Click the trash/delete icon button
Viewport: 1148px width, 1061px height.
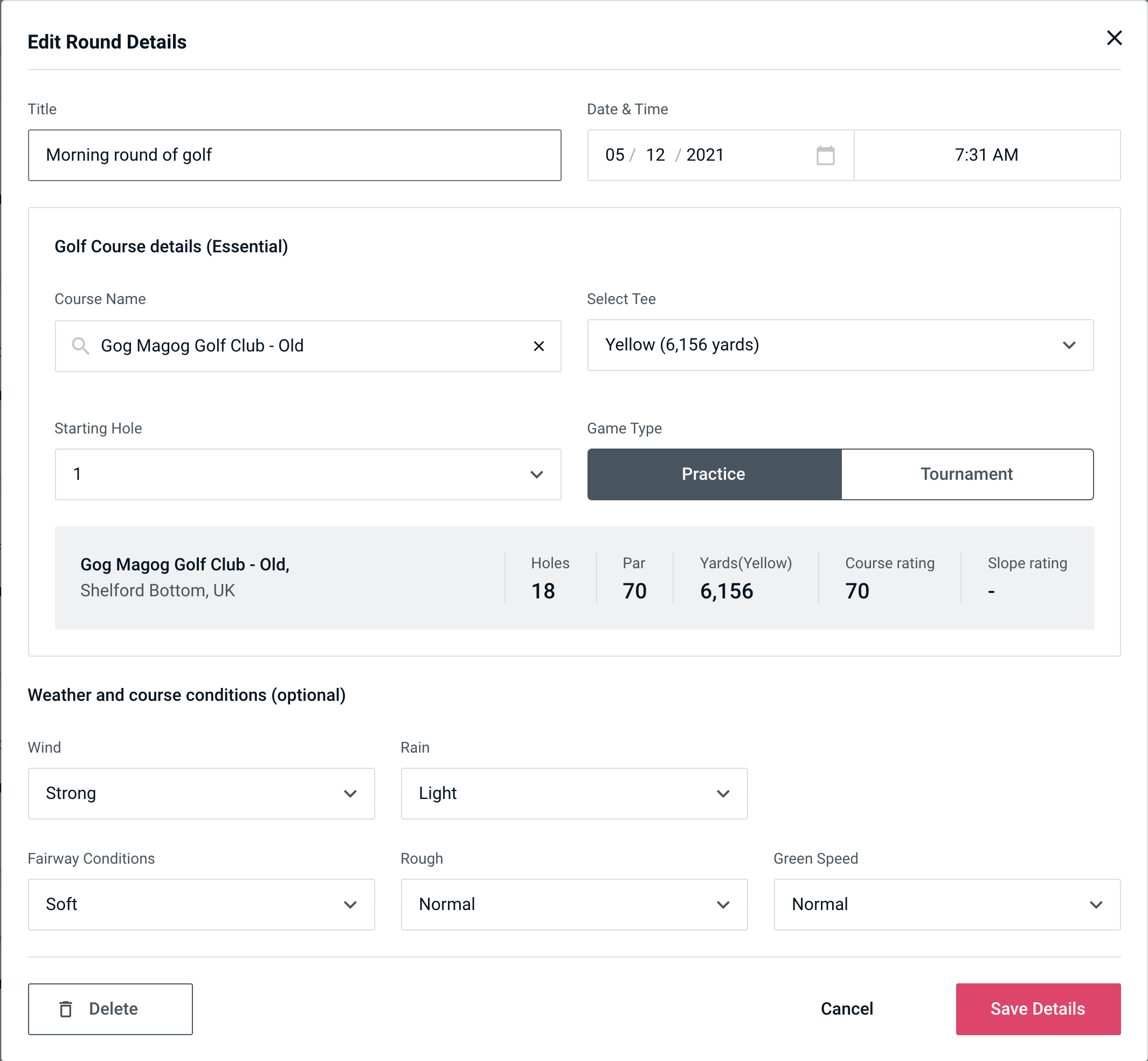[66, 1009]
